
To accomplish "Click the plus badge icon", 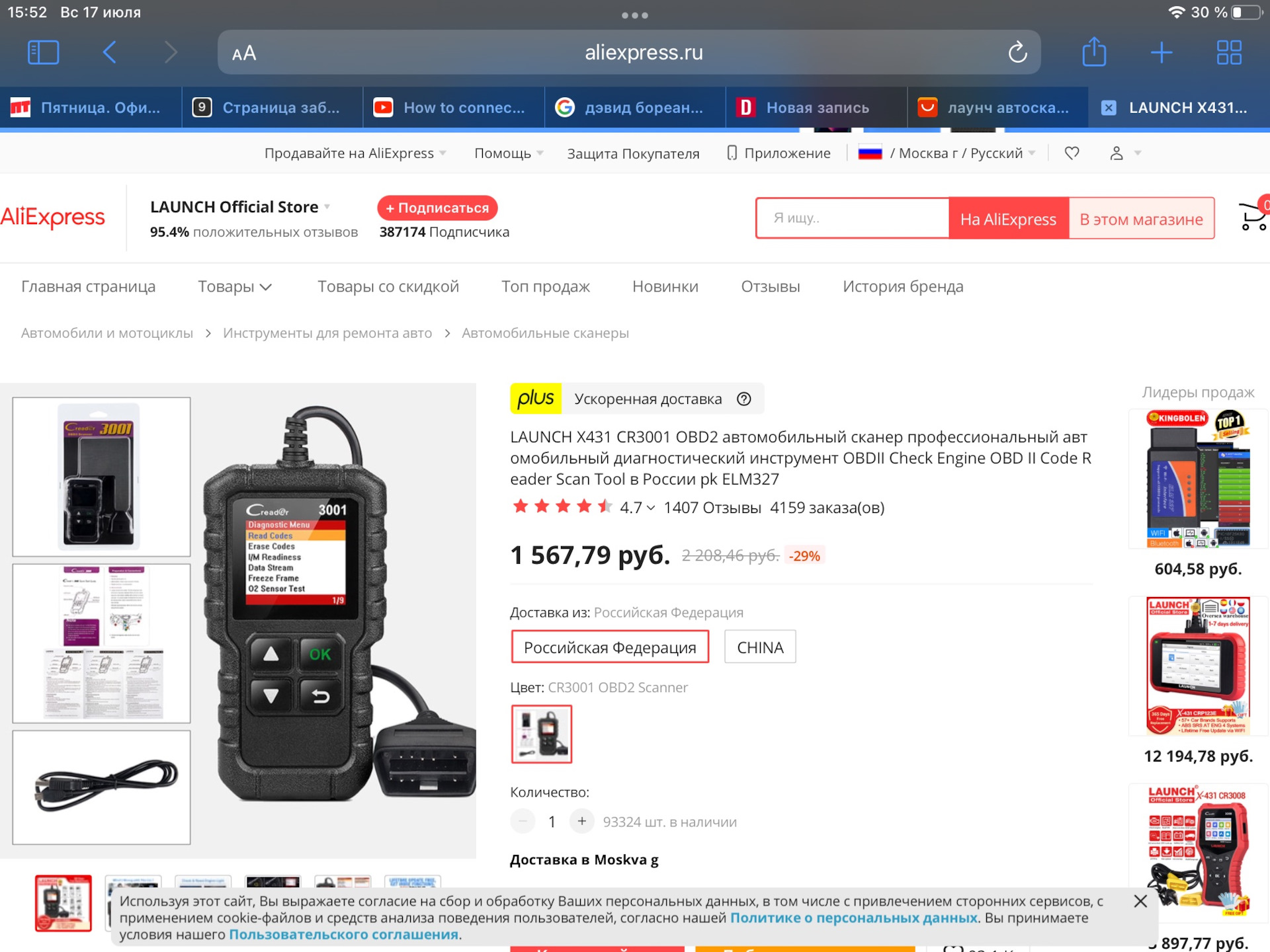I will click(536, 399).
